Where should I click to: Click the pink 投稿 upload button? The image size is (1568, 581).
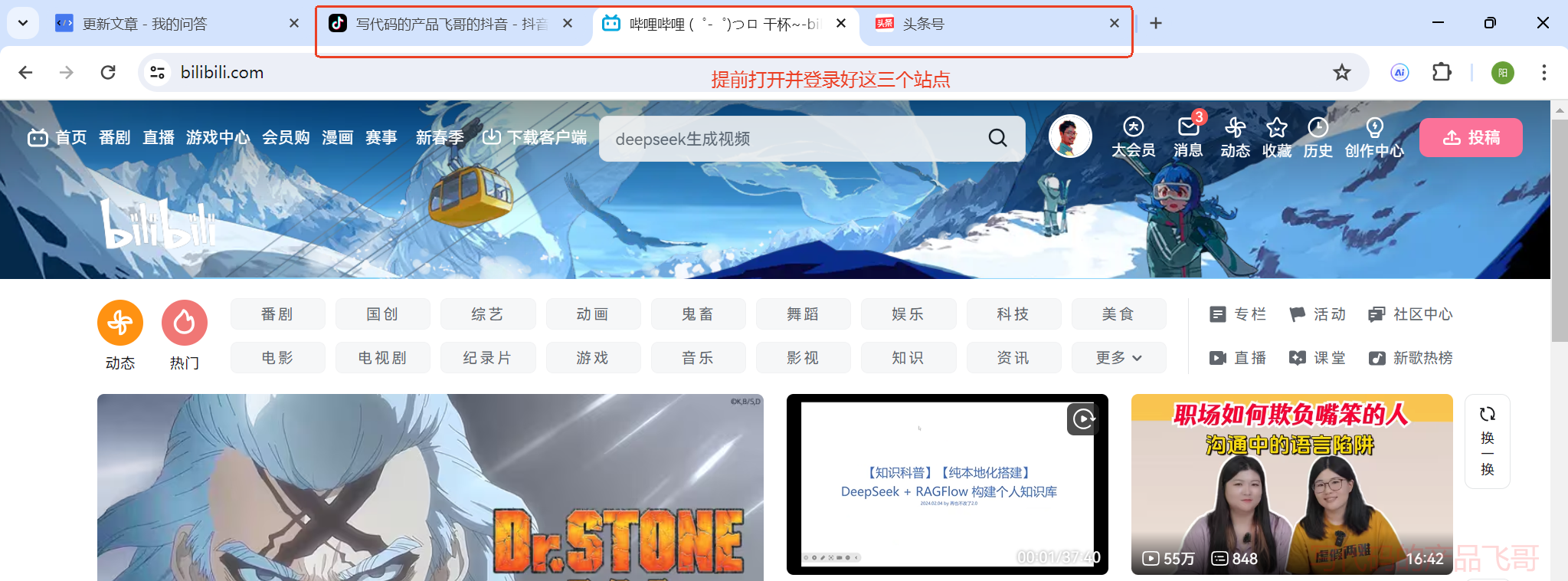point(1471,138)
